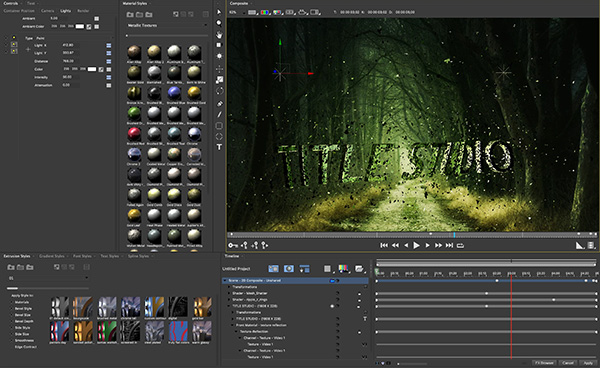Viewport: 600px width, 368px height.
Task: Click the FX Browser button
Action: [x=544, y=363]
